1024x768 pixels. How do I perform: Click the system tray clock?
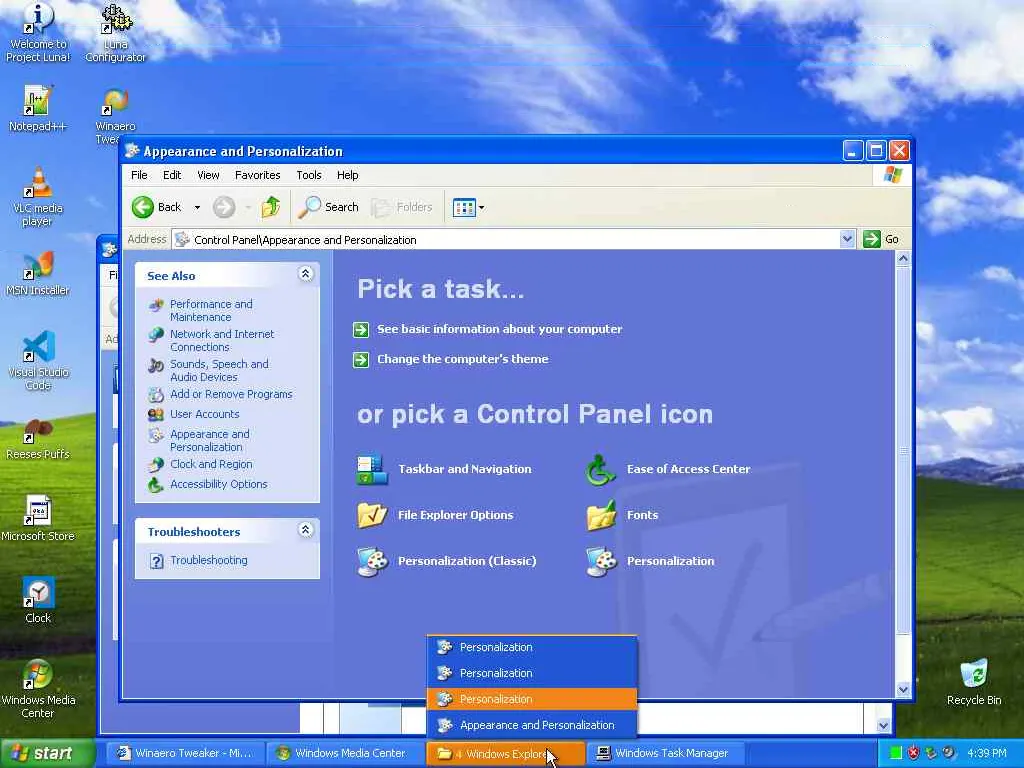coord(987,754)
